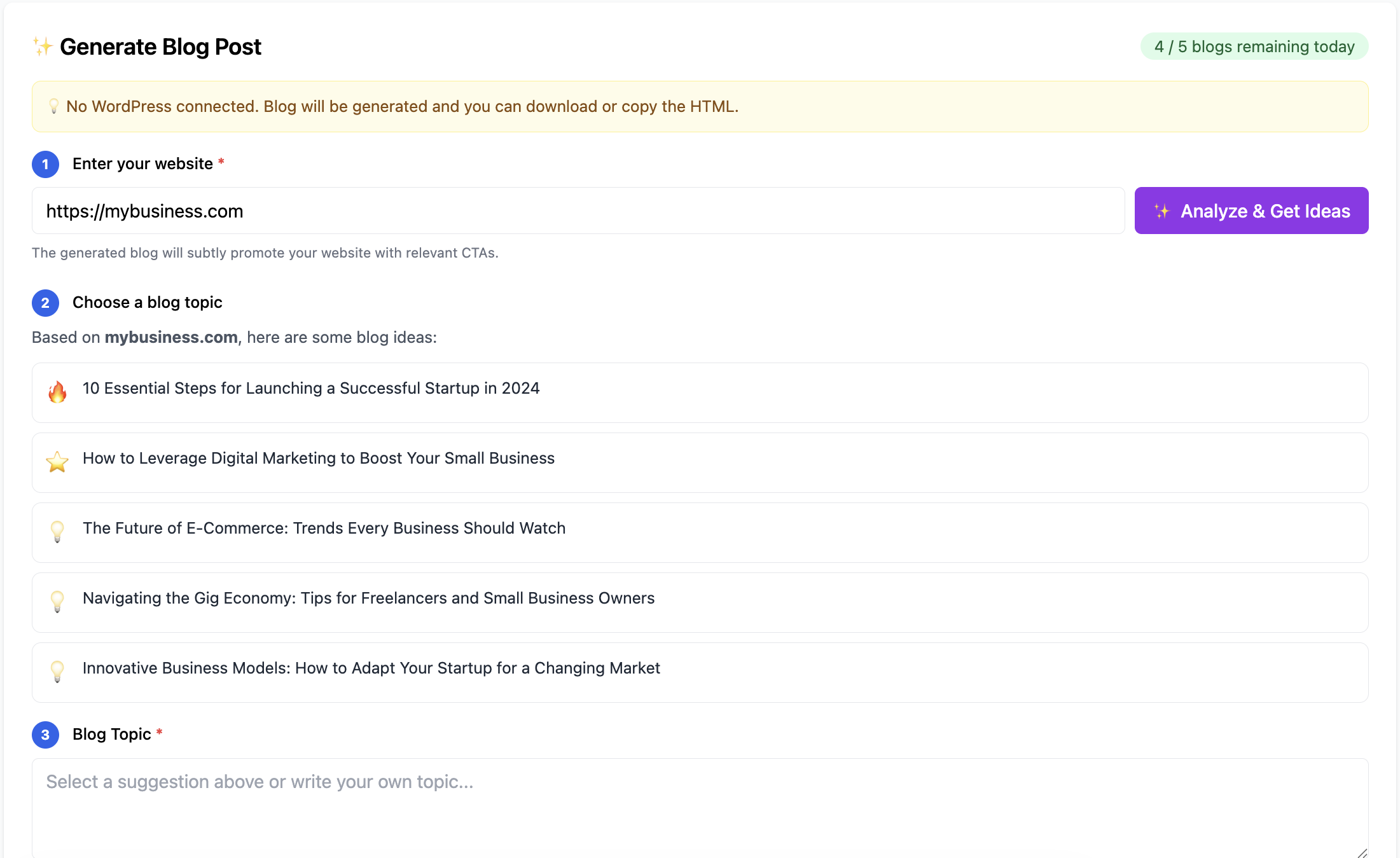Click the Analyze & Get Ideas button
This screenshot has height=858, width=1400.
(x=1251, y=211)
